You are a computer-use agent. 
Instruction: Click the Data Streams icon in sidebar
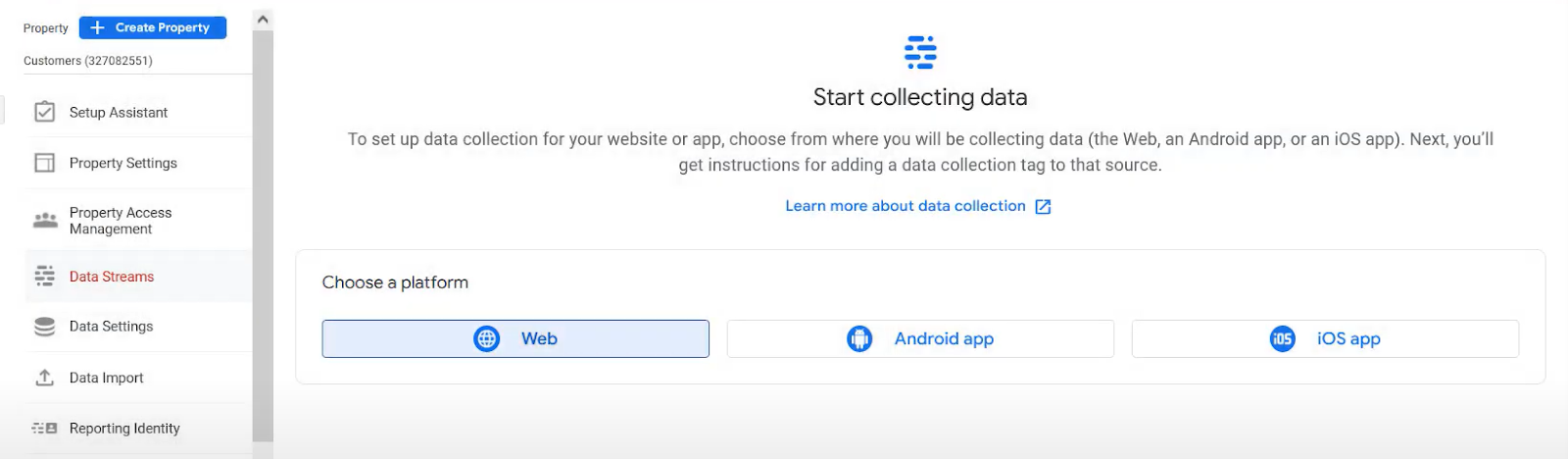pyautogui.click(x=45, y=277)
